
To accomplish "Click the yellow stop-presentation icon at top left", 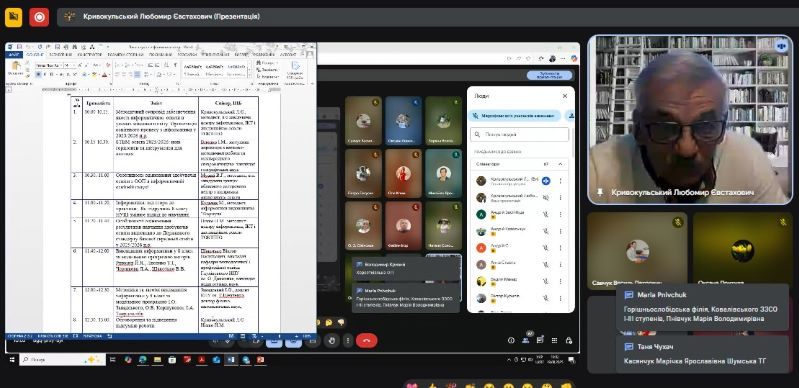I will (13, 17).
